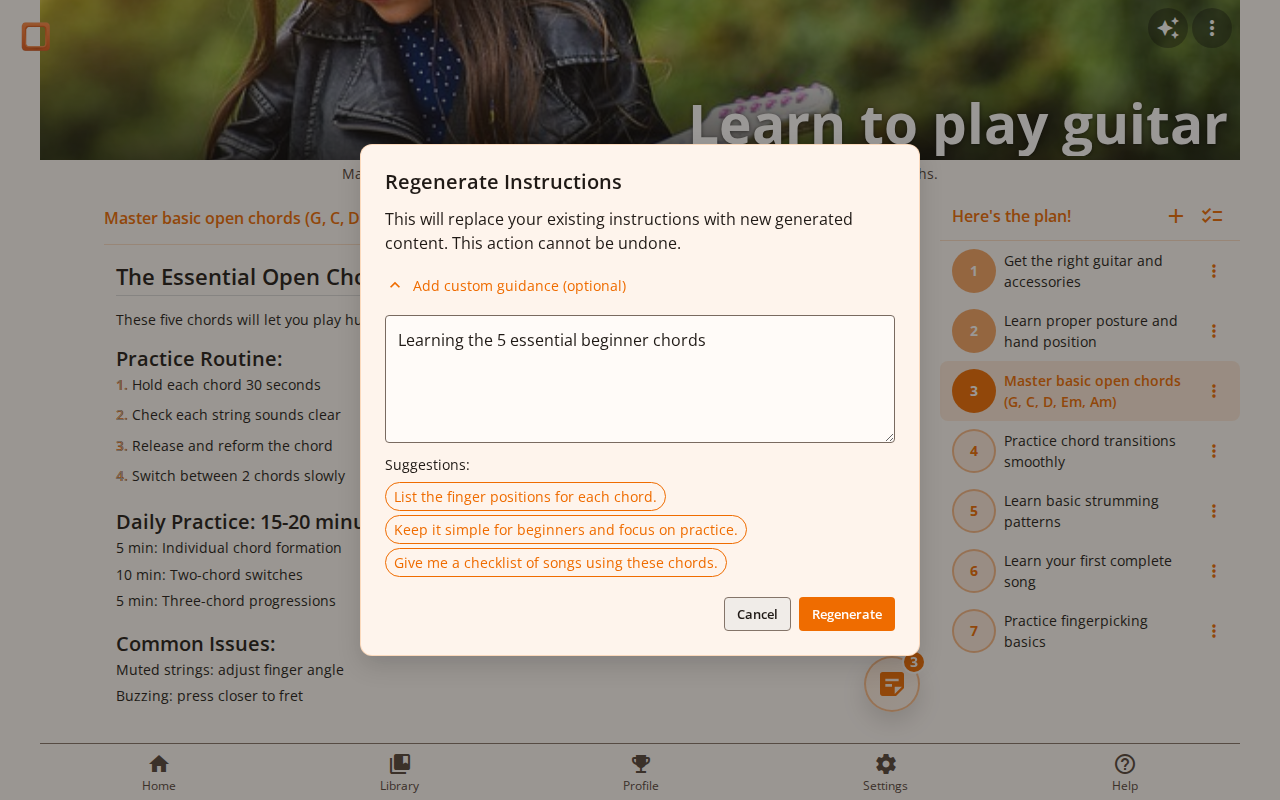The height and width of the screenshot is (800, 1280).
Task: Click '5 min: Three-chord progressions' line
Action: (x=226, y=601)
